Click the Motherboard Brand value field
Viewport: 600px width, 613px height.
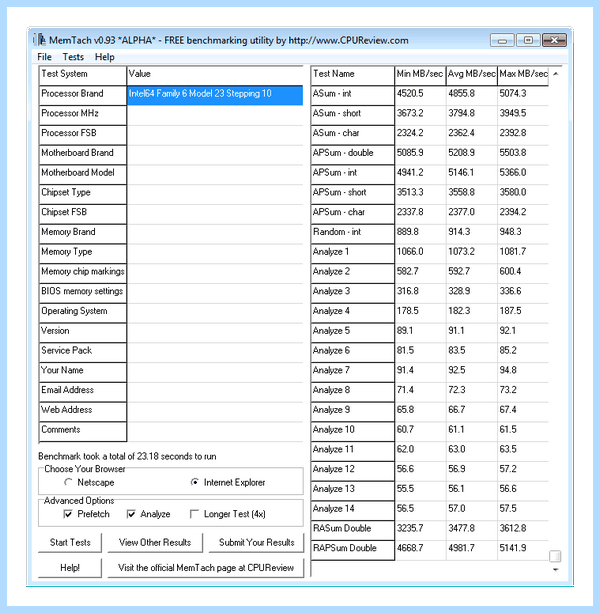(215, 155)
